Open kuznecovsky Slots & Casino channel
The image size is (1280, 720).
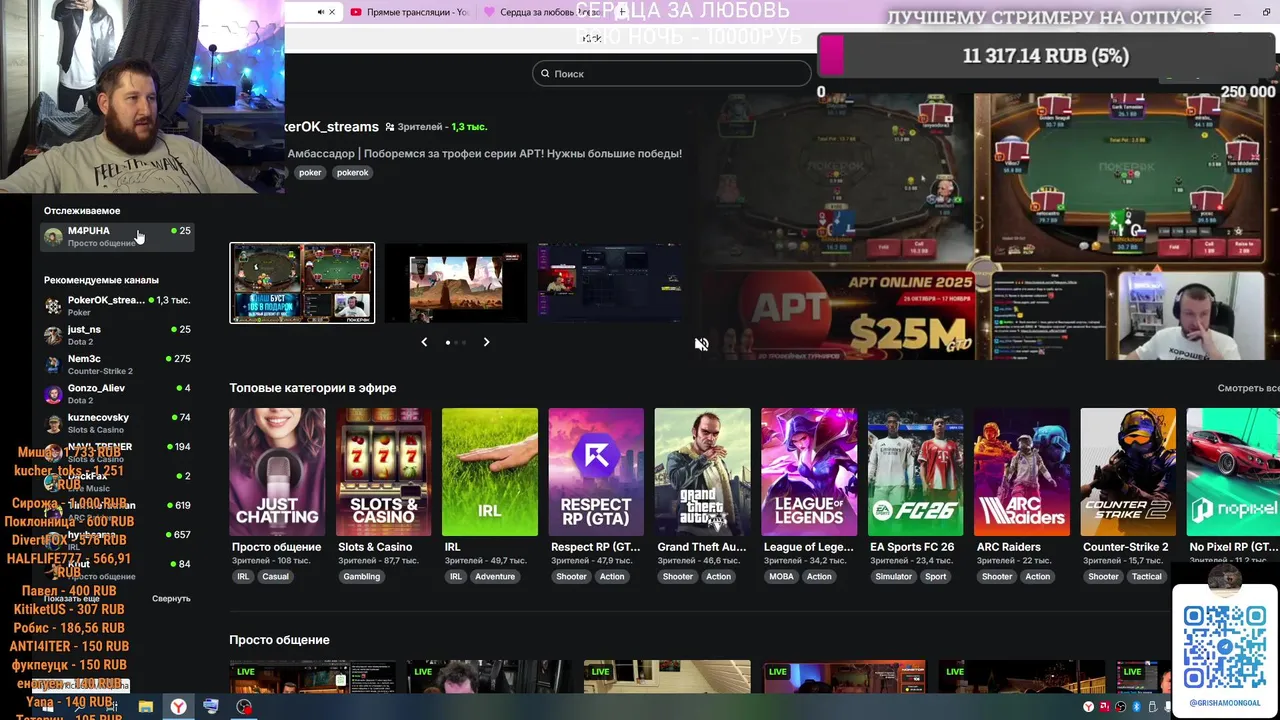click(x=117, y=423)
